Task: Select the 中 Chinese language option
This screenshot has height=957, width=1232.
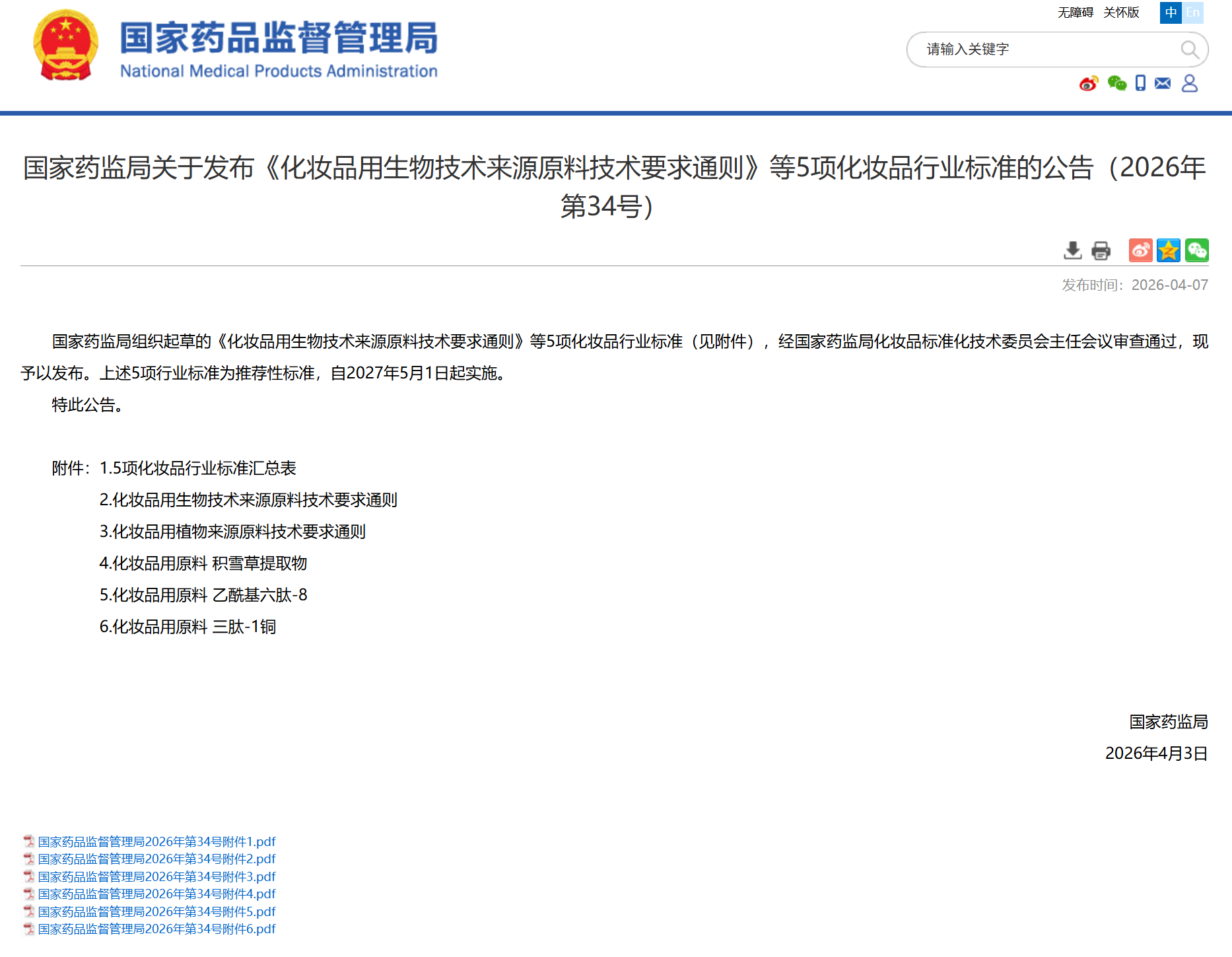Action: coord(1171,13)
